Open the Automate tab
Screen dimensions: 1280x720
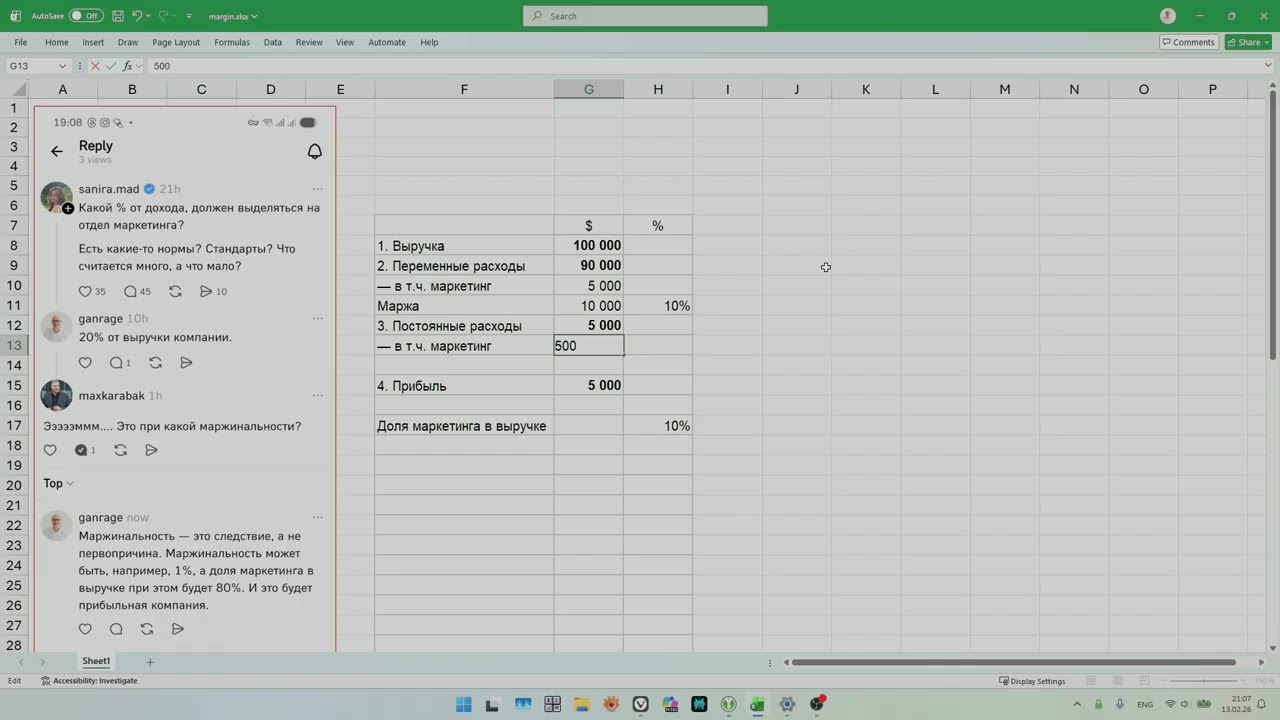click(x=387, y=42)
